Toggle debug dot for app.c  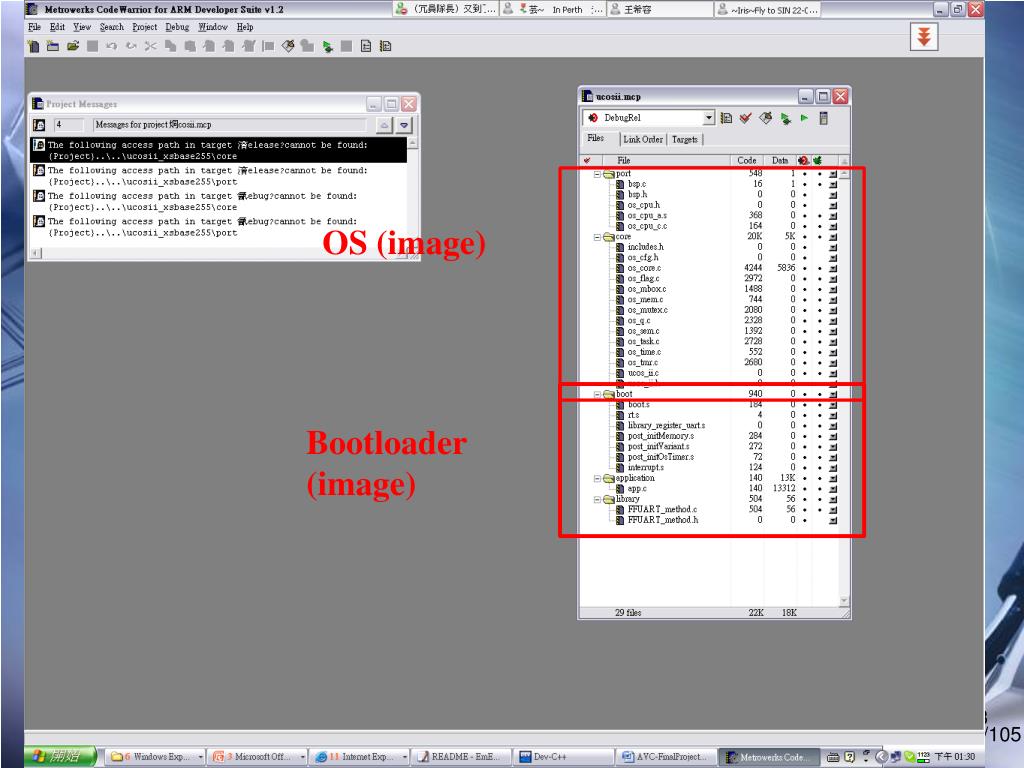tap(805, 488)
